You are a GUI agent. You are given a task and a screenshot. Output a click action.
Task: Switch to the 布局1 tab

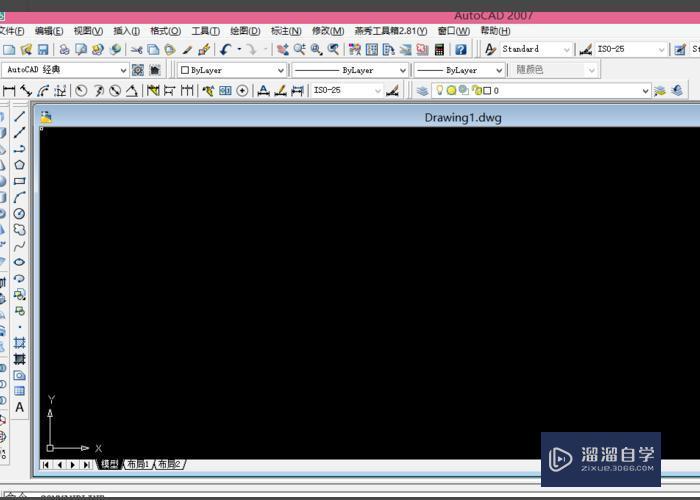(x=138, y=464)
